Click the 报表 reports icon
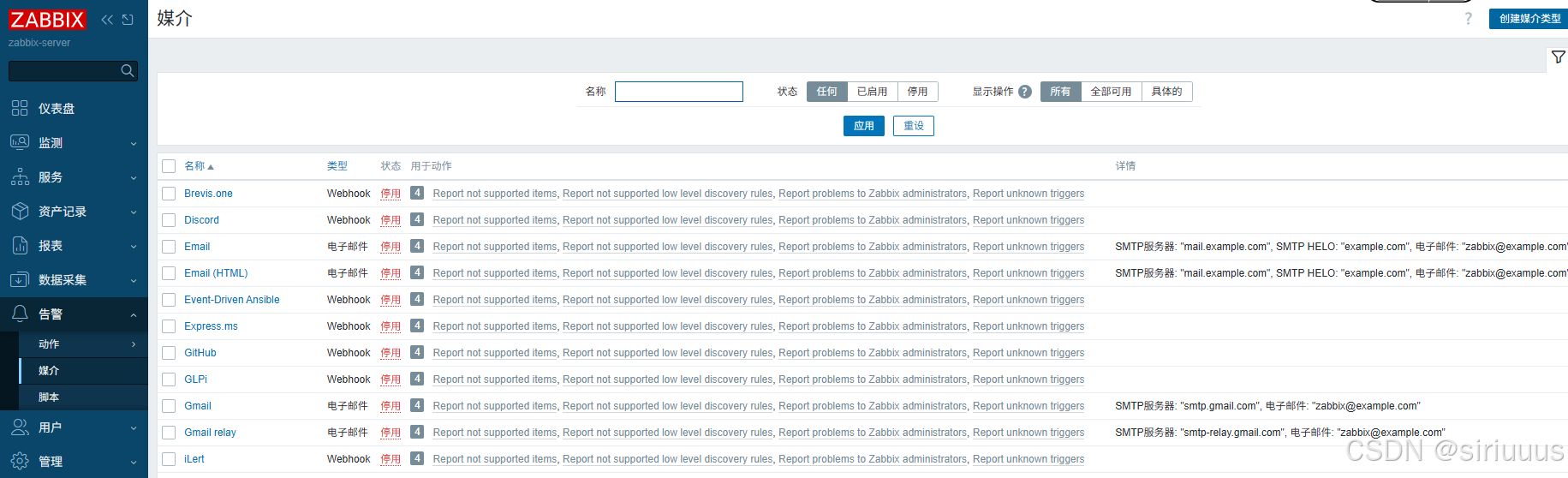The height and width of the screenshot is (478, 1568). pos(20,245)
